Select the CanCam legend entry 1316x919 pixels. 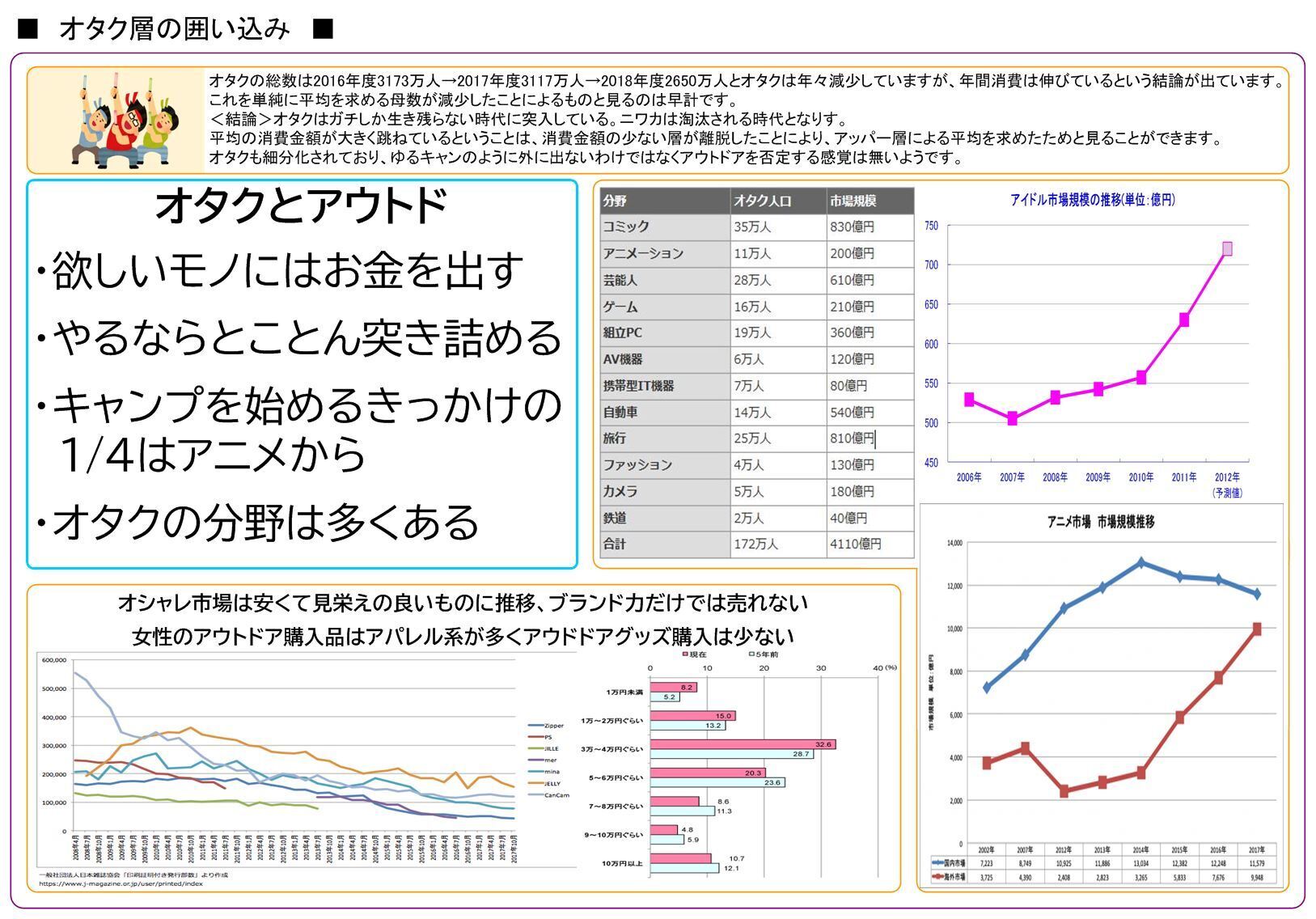click(556, 795)
